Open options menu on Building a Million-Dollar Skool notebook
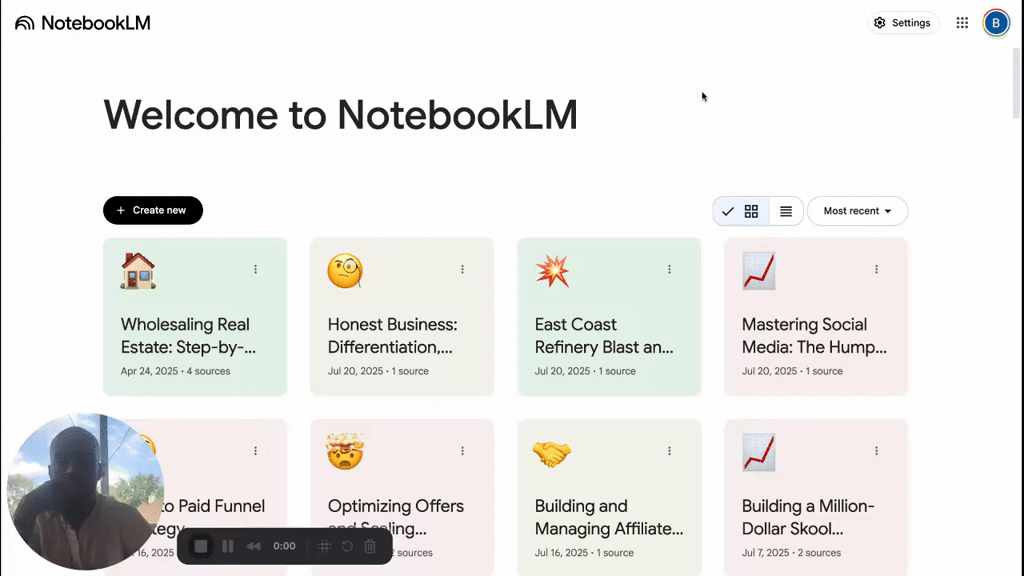This screenshot has width=1024, height=576. (x=876, y=450)
